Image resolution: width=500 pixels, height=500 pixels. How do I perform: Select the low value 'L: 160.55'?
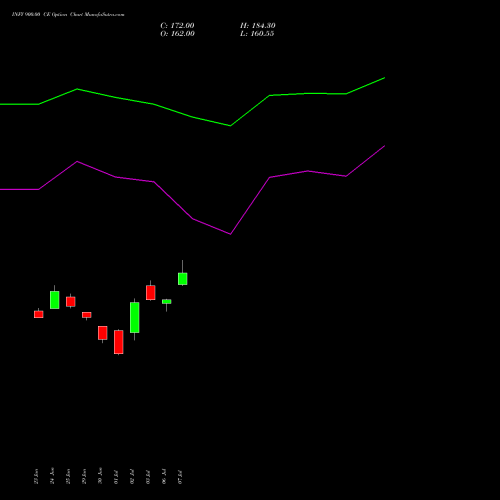tap(257, 34)
